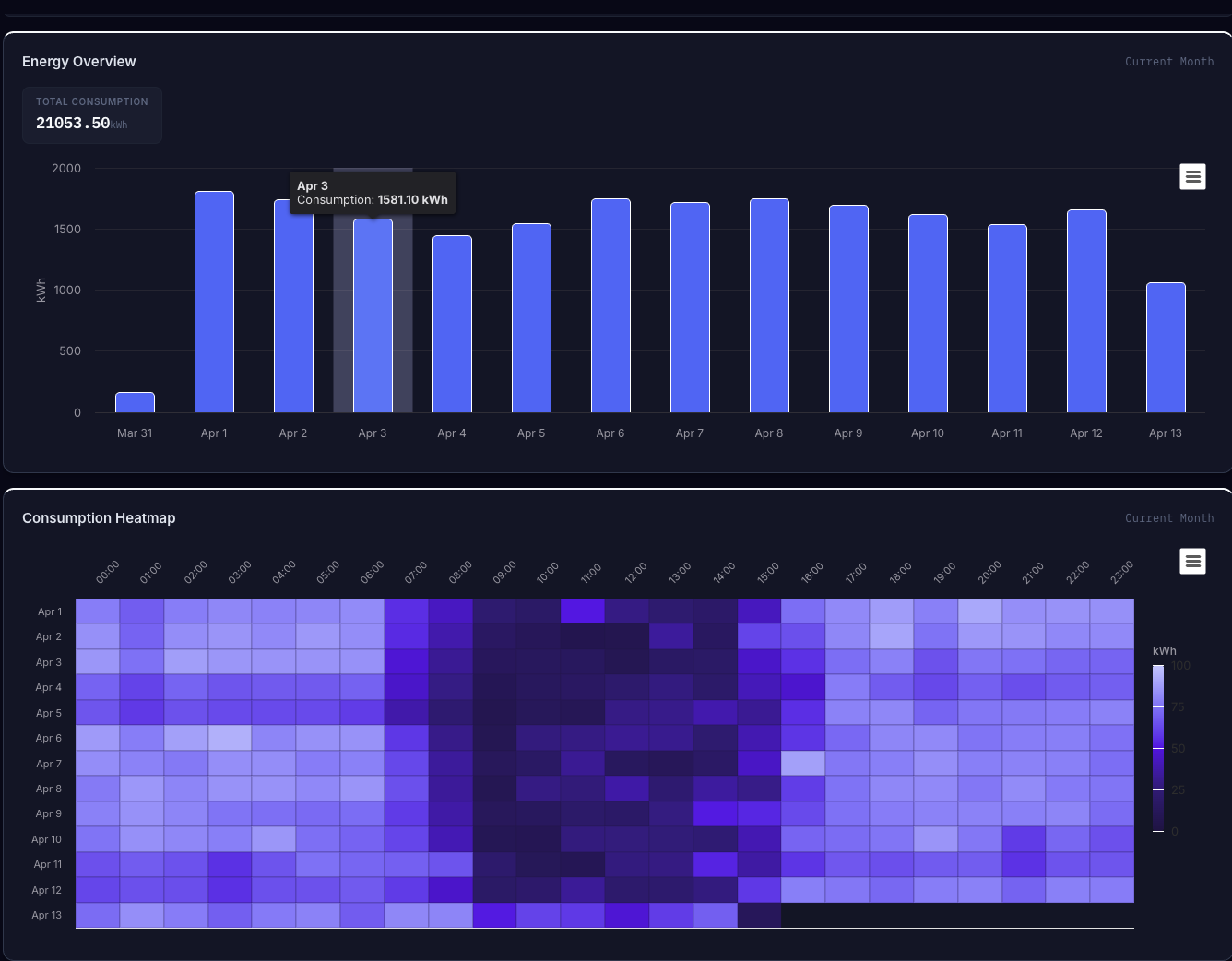Viewport: 1232px width, 961px height.
Task: Select the Mar 31 bar in chart
Action: click(135, 402)
